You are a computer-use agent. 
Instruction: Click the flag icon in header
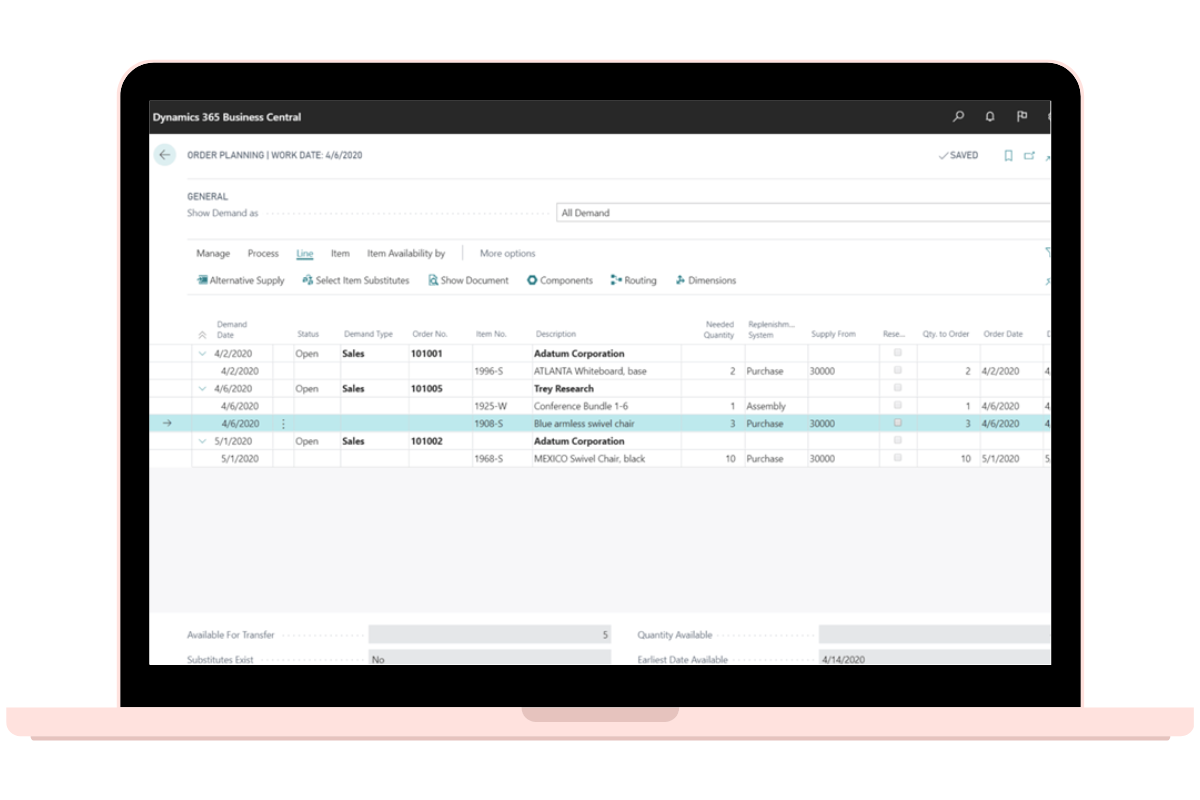[x=1022, y=117]
